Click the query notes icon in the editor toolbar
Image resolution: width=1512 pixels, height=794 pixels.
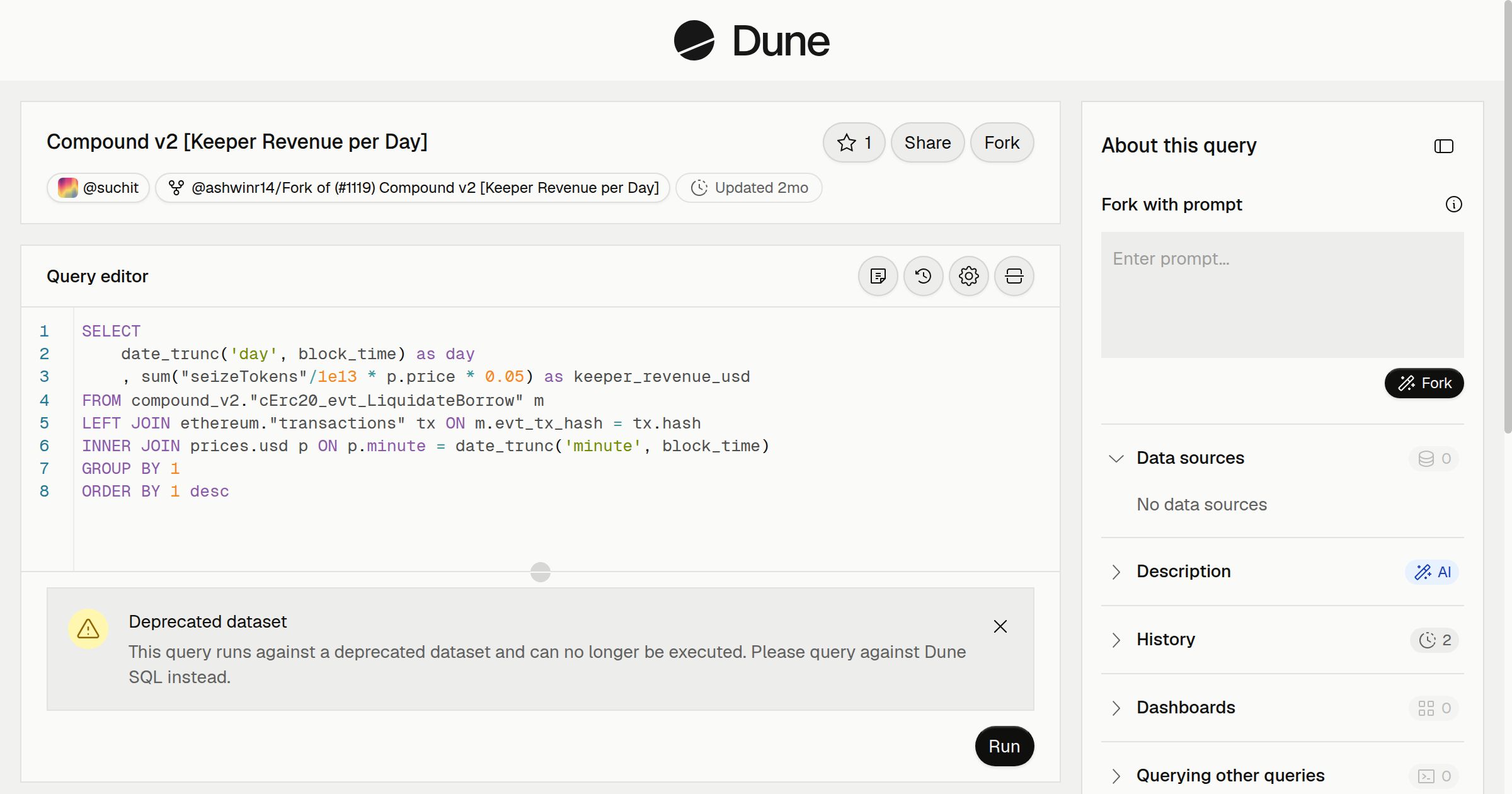[878, 276]
